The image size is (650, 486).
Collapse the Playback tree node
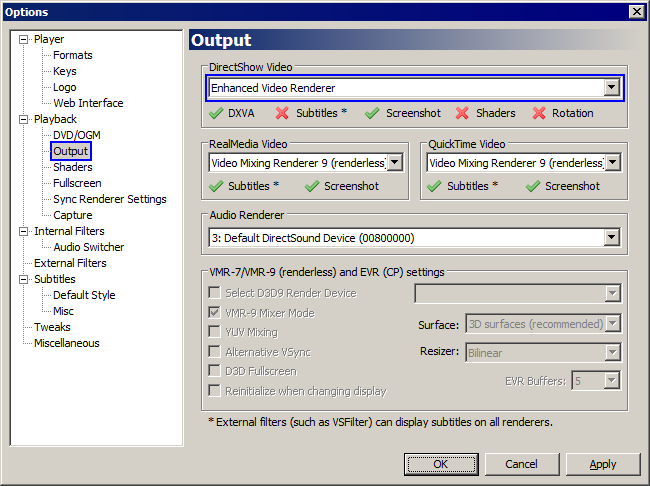coord(24,119)
